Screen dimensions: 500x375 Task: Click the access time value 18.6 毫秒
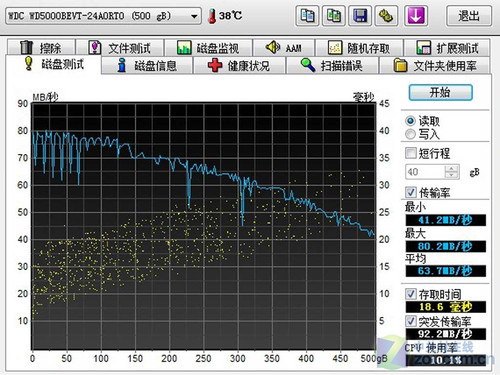click(x=446, y=307)
